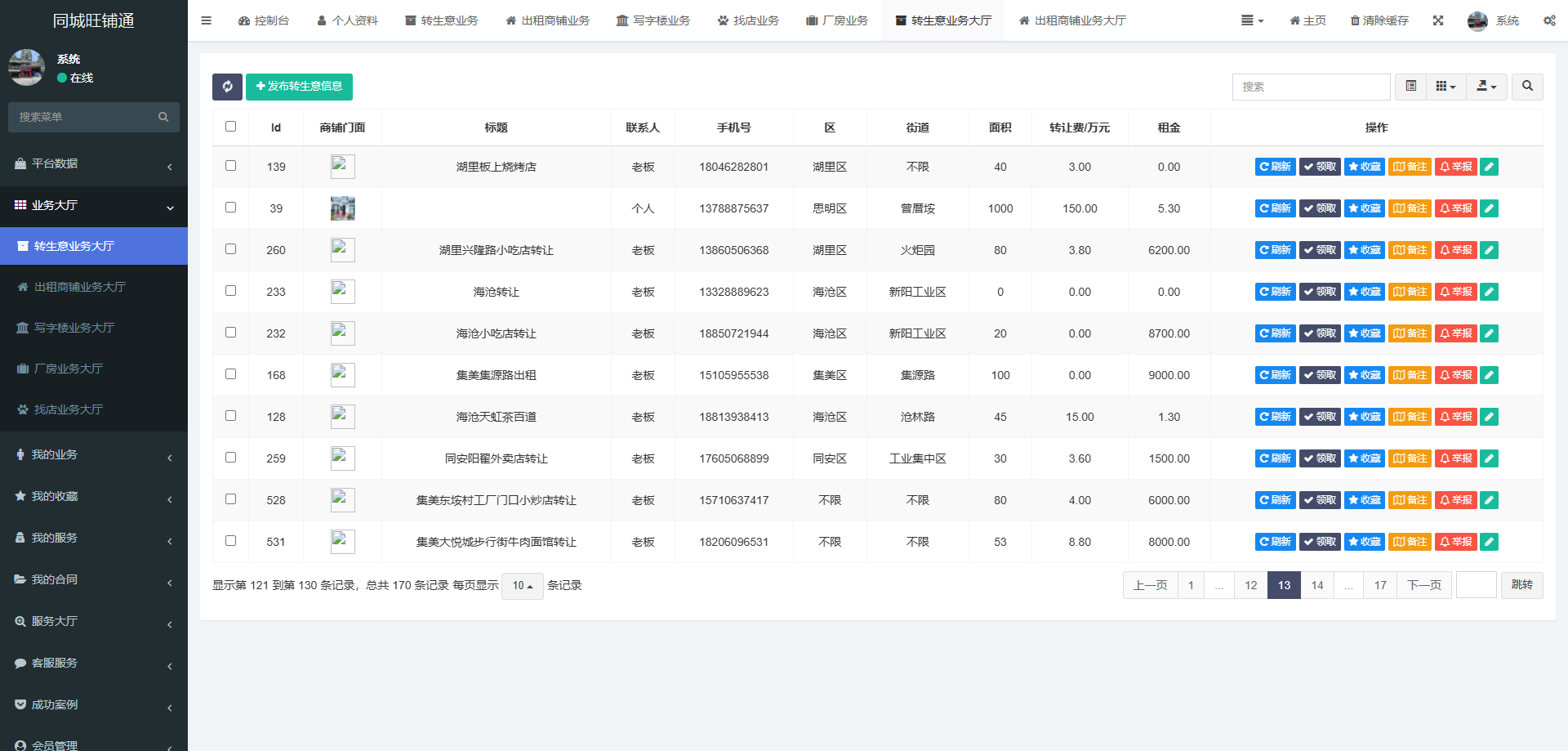The height and width of the screenshot is (751, 1568).
Task: Click the sidebar menu search magnifier icon
Action: pos(163,117)
